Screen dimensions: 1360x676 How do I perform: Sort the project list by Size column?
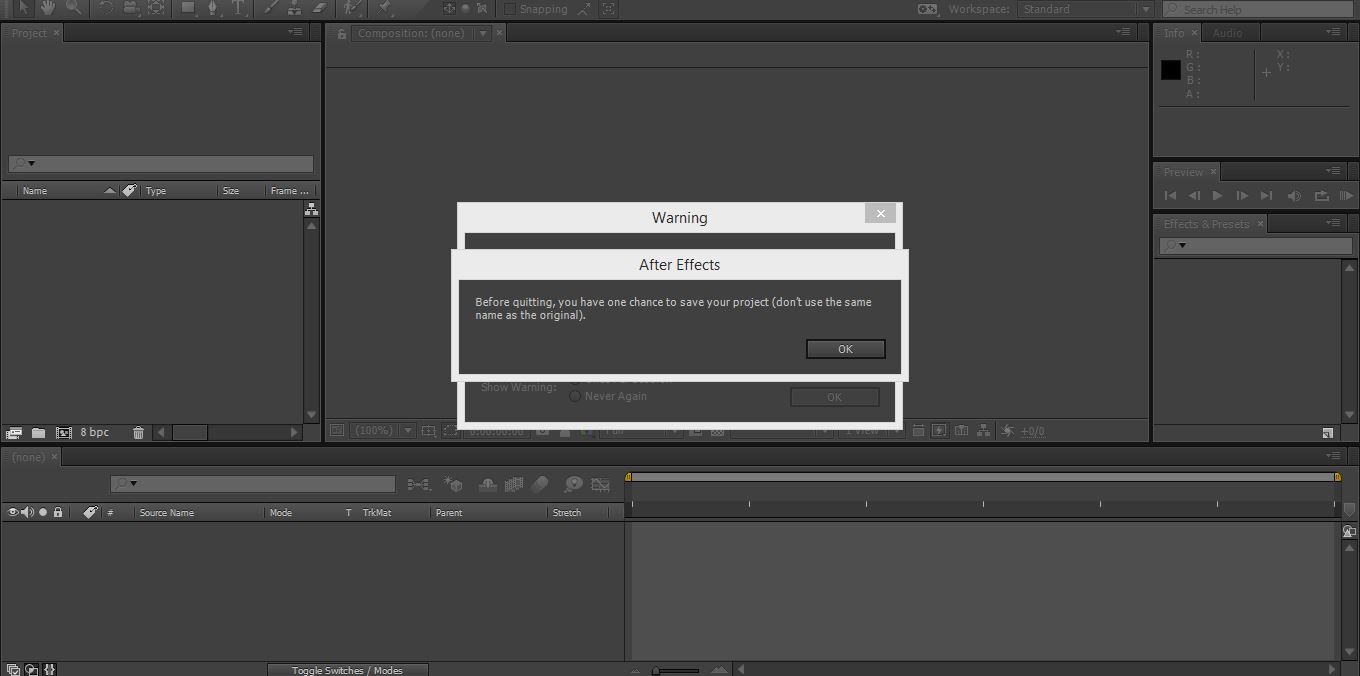[231, 190]
